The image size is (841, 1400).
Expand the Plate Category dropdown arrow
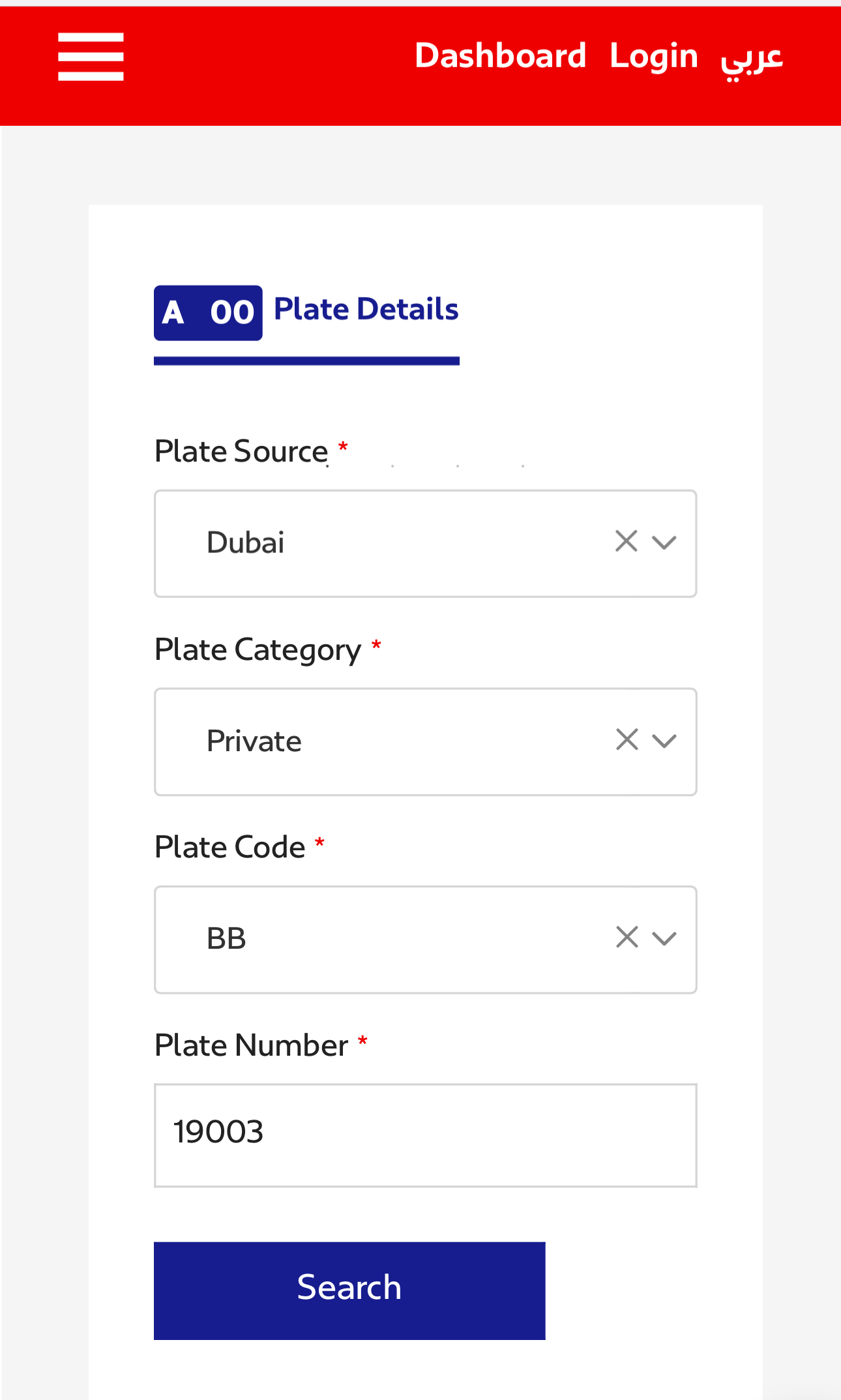tap(664, 741)
